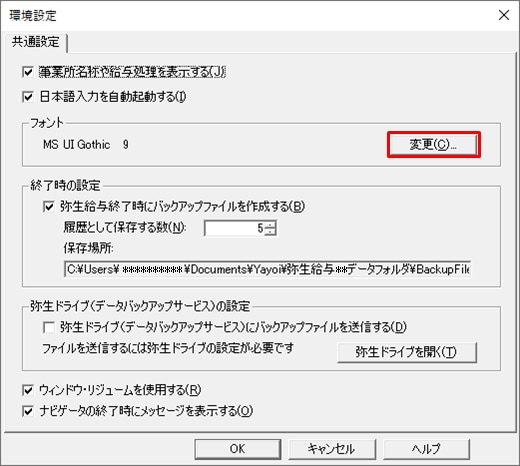Open help with the ヘルプ button
This screenshot has width=520, height=466.
tap(426, 449)
